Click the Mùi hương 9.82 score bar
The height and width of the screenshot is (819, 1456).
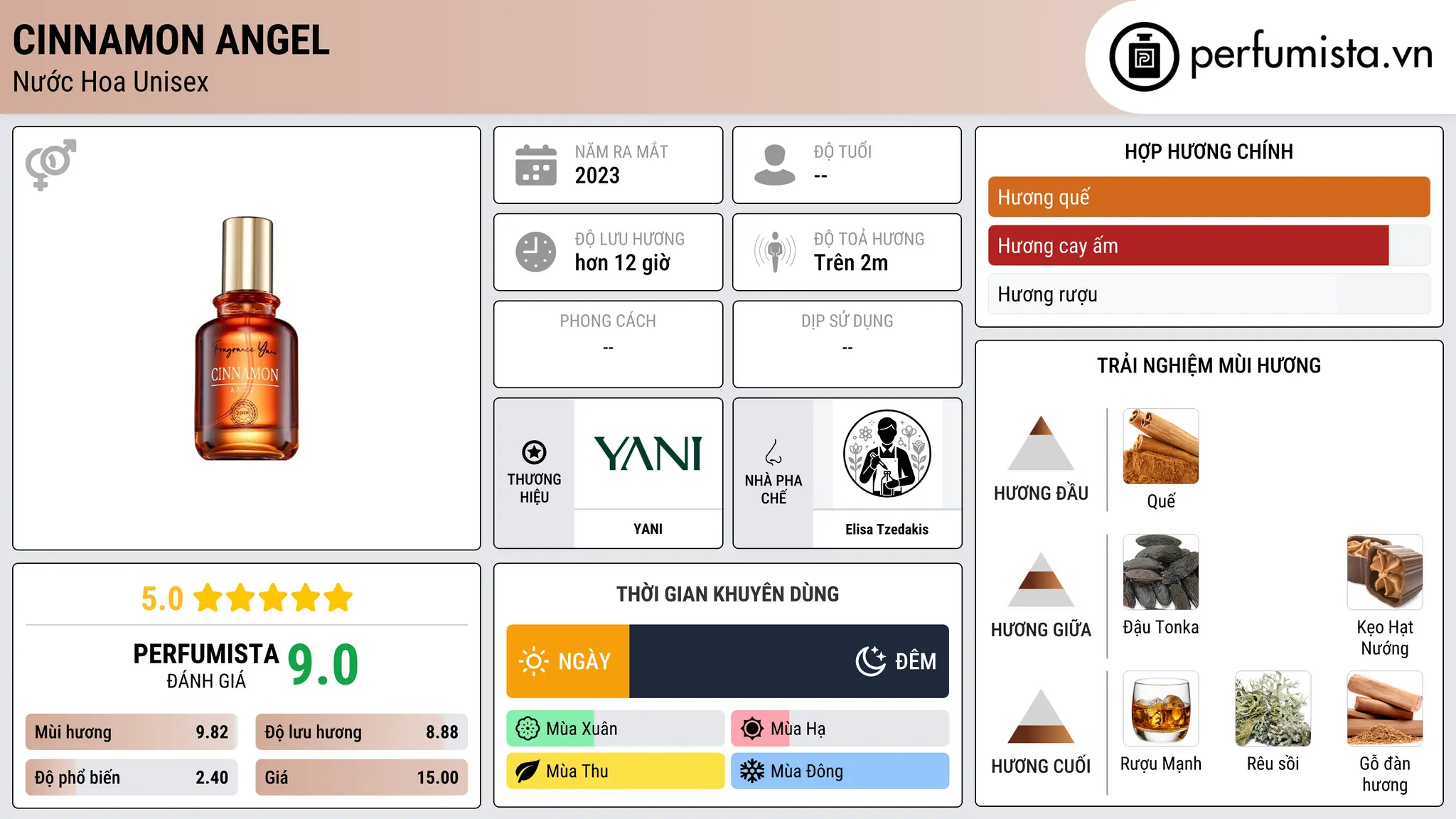tap(132, 732)
